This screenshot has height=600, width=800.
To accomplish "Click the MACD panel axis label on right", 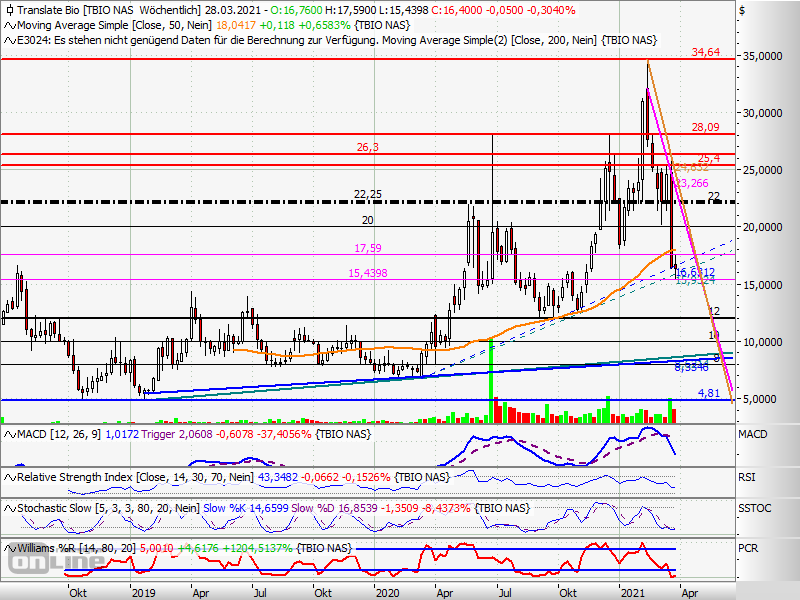I will click(x=752, y=434).
